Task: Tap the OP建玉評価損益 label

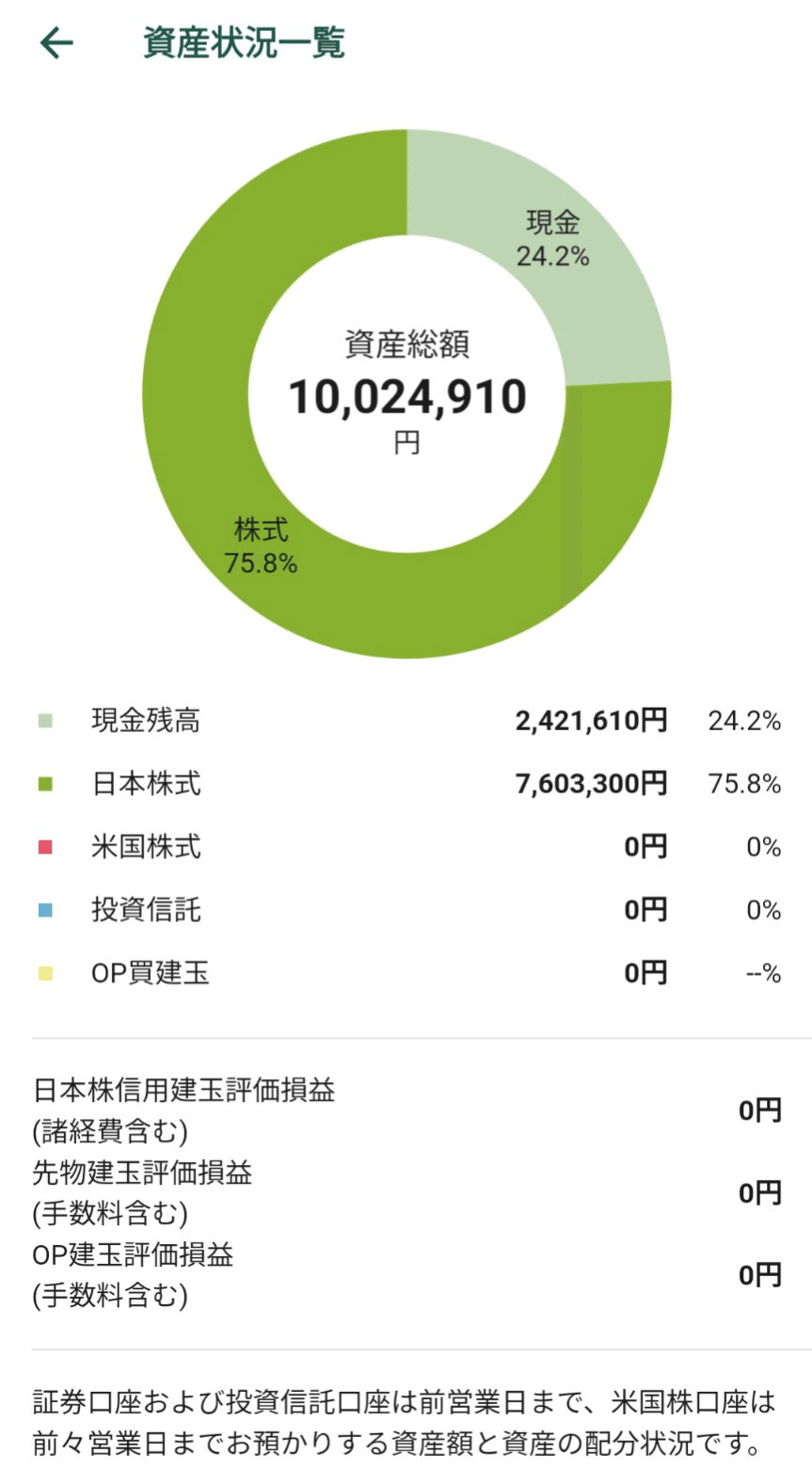Action: point(134,1255)
